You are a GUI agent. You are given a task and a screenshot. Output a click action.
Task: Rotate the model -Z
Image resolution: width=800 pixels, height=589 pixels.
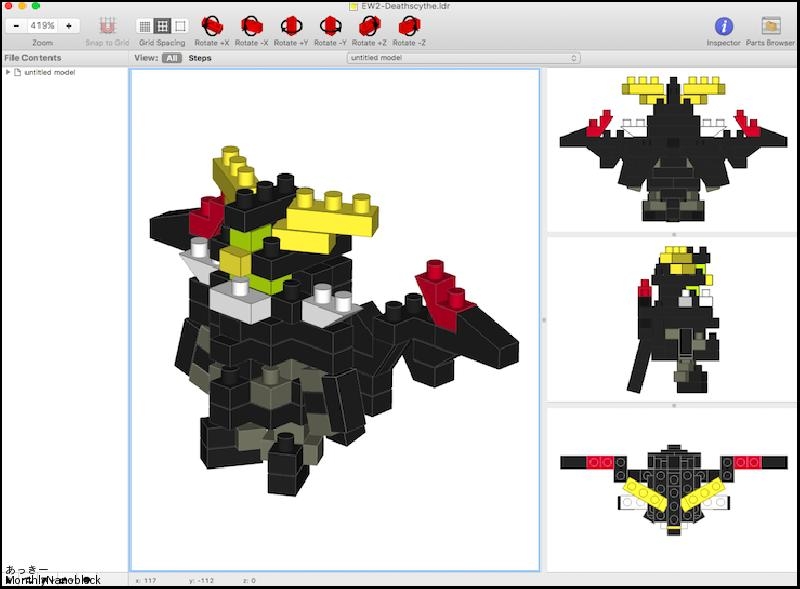tap(409, 26)
